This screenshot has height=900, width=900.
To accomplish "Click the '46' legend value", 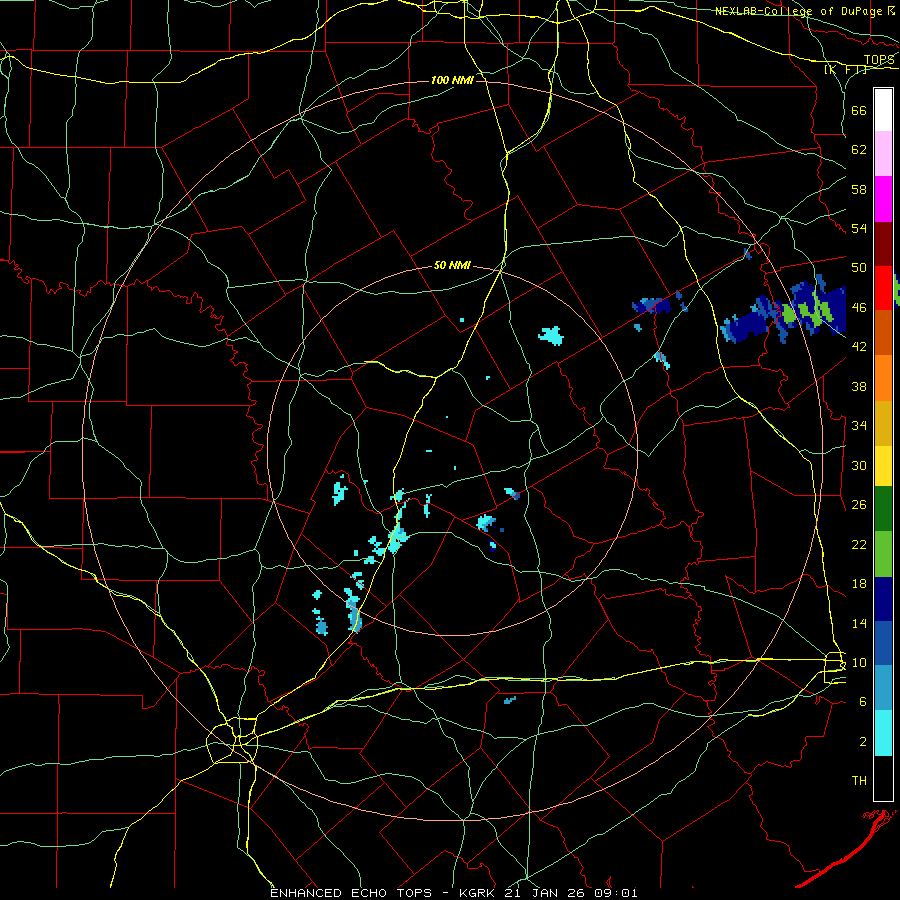I will click(x=859, y=307).
